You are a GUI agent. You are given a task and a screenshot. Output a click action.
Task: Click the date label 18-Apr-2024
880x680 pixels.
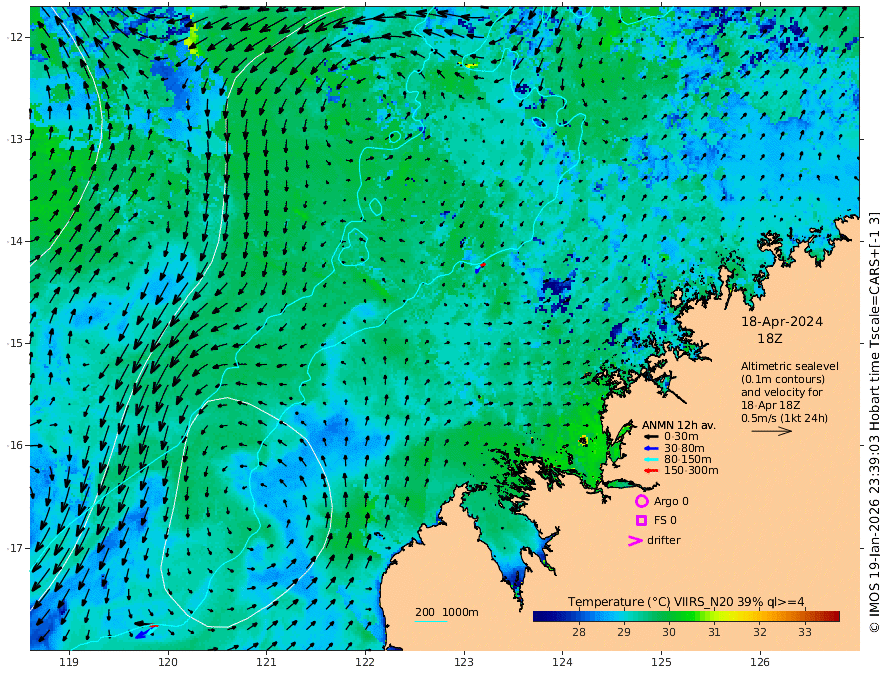(x=782, y=322)
